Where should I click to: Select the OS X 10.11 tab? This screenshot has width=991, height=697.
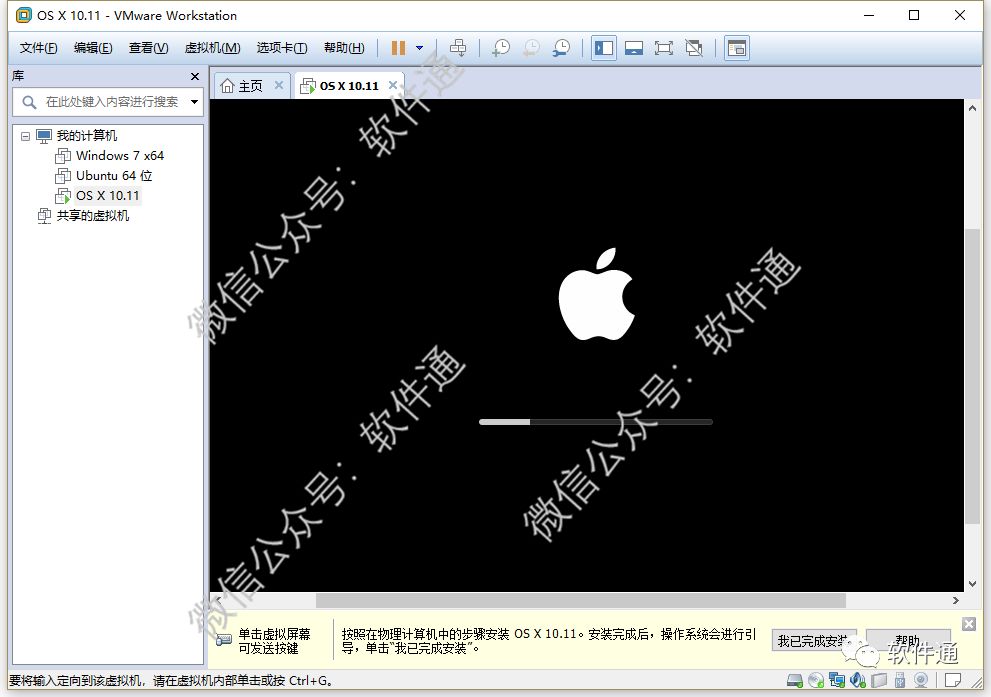pos(349,86)
